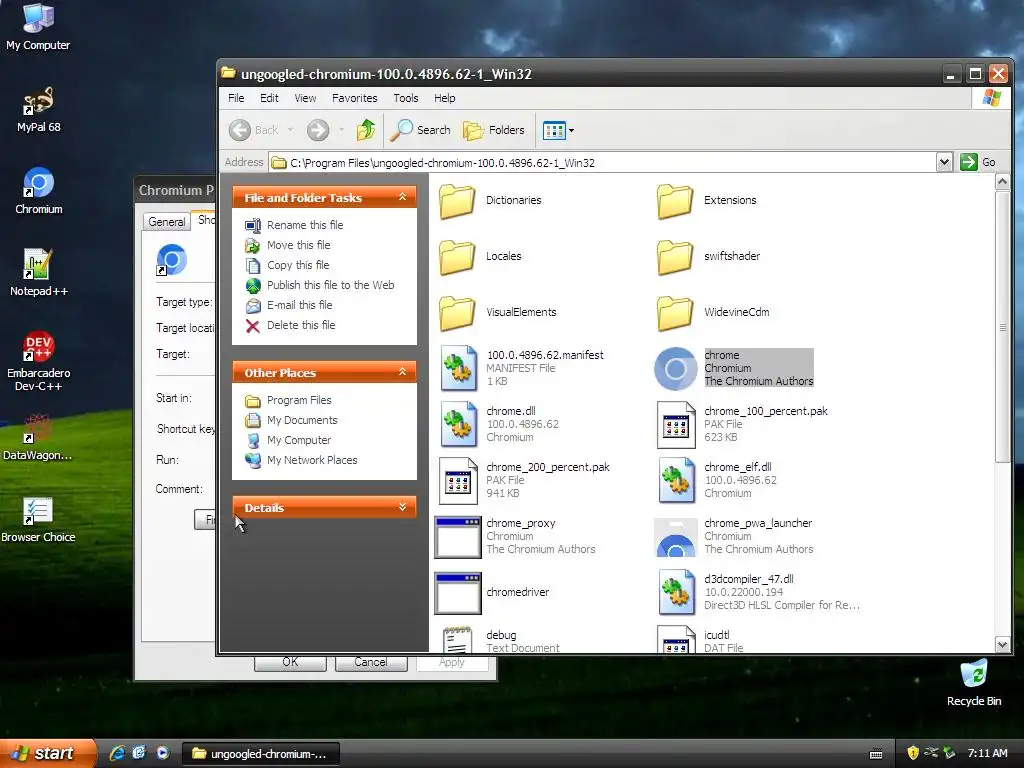Image resolution: width=1024 pixels, height=768 pixels.
Task: Select the My Computer desktop icon
Action: pos(39,27)
